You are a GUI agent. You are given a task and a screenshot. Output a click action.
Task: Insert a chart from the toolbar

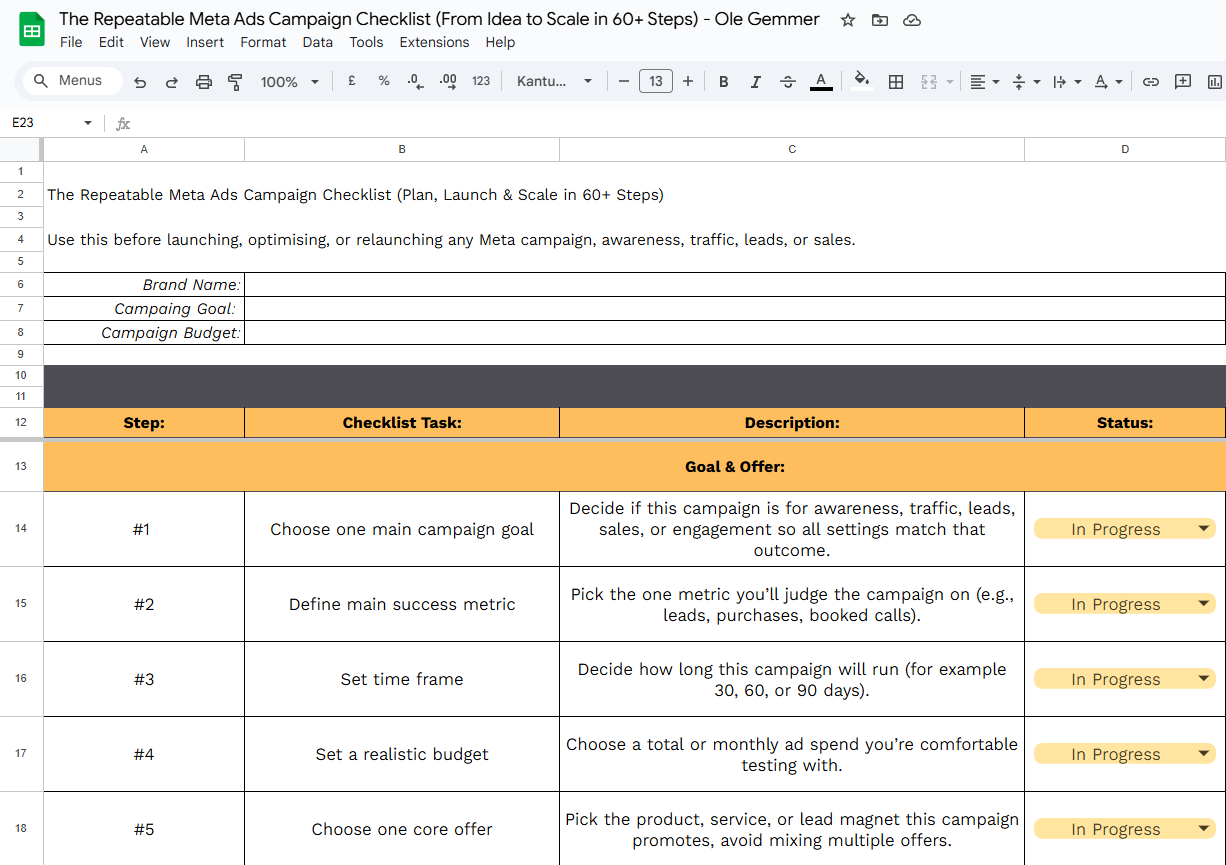tap(1215, 82)
